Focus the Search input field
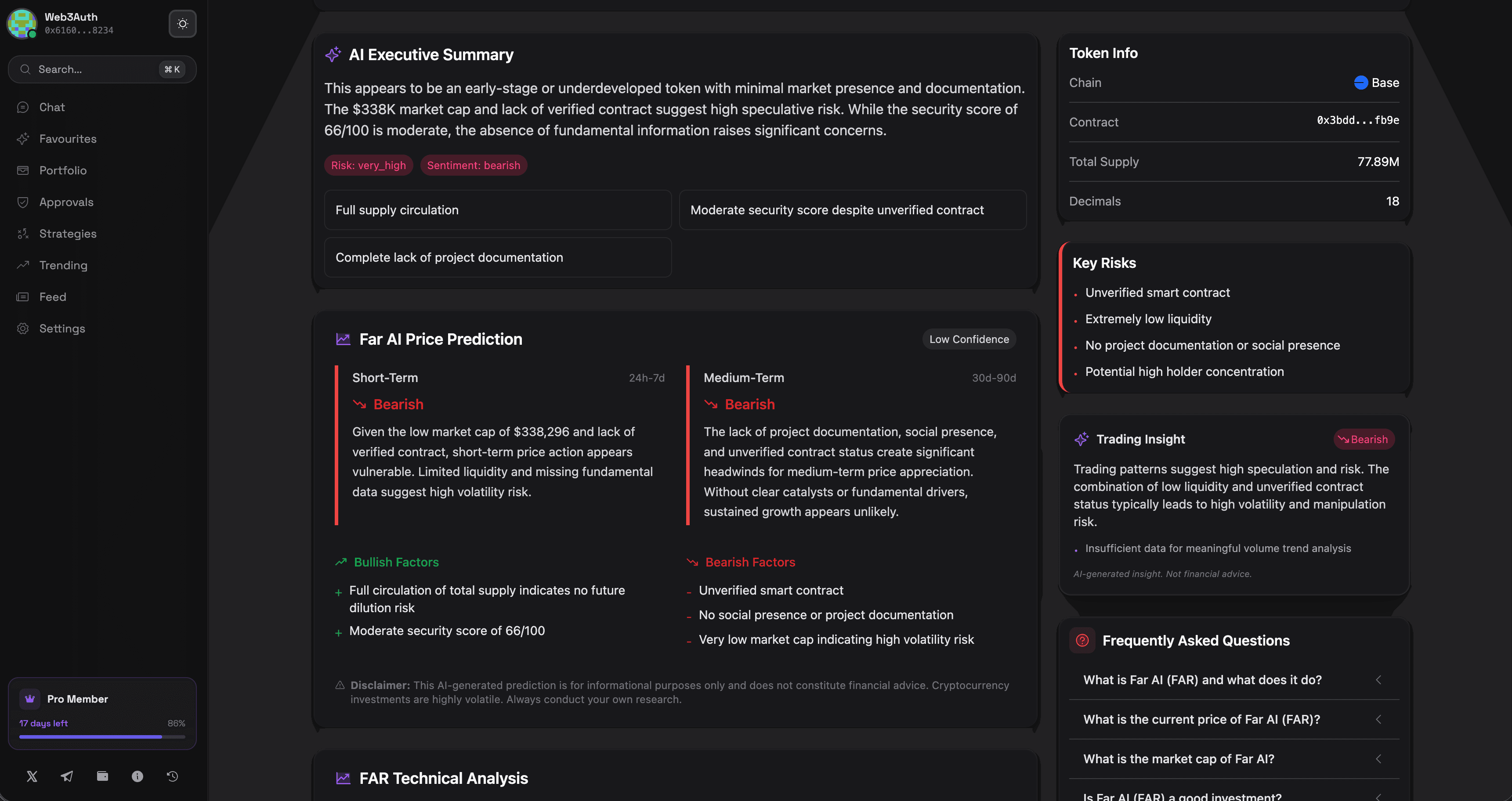 pyautogui.click(x=102, y=69)
